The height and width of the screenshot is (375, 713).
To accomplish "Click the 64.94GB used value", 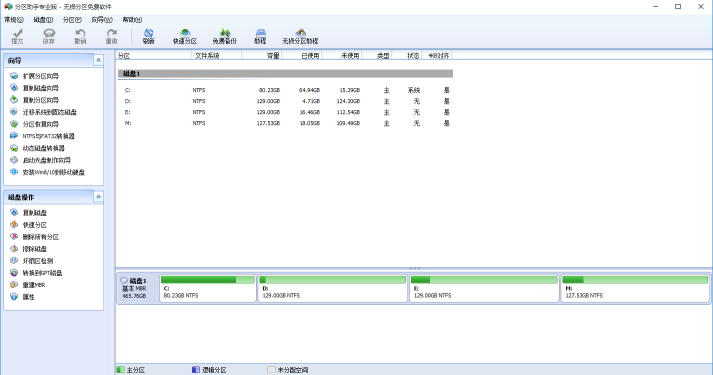I will click(309, 90).
